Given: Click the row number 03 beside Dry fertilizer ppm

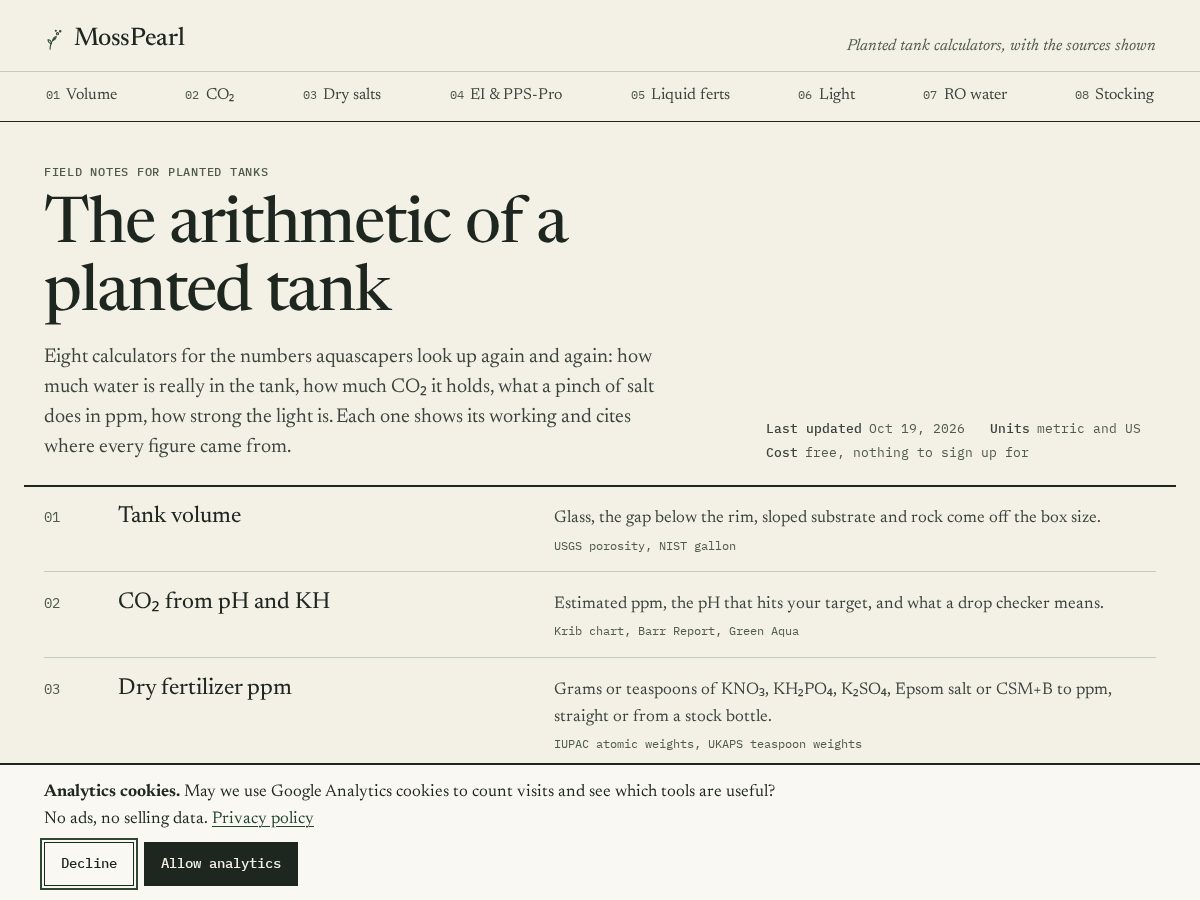Looking at the screenshot, I should 52,689.
